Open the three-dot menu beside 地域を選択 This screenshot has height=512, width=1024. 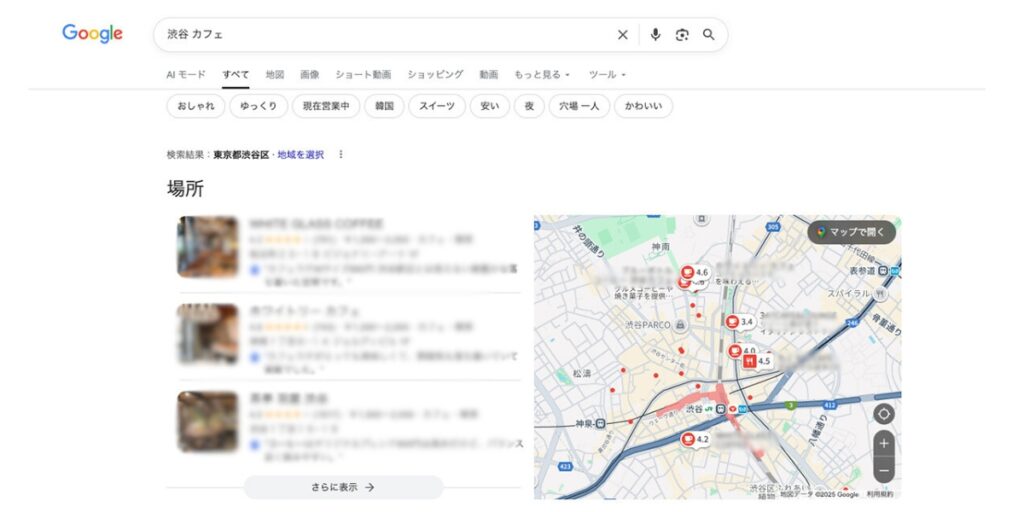[x=341, y=155]
